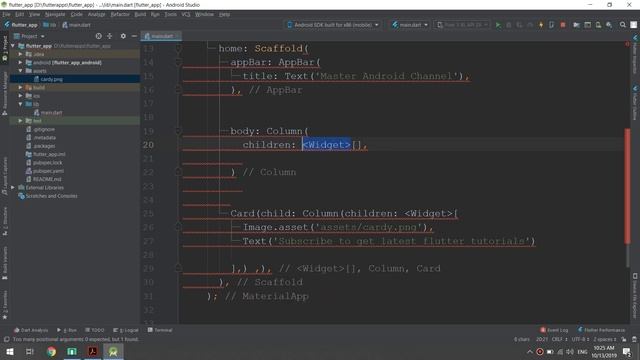
Task: Open the Logcat tool window
Action: pos(126,330)
